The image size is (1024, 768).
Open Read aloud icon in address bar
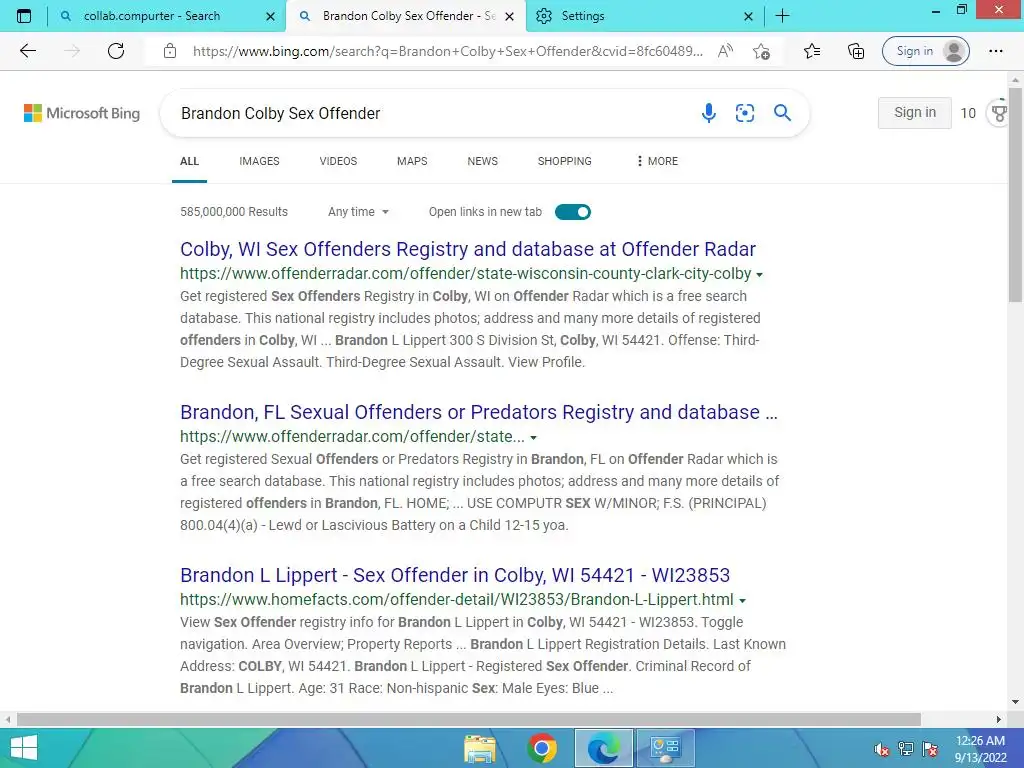click(x=726, y=51)
